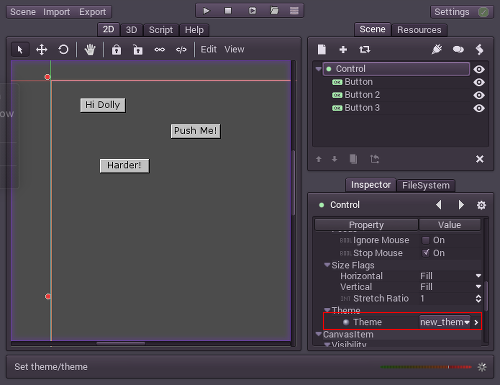This screenshot has width=500, height=385.
Task: Unlock the selected object
Action: 138,50
